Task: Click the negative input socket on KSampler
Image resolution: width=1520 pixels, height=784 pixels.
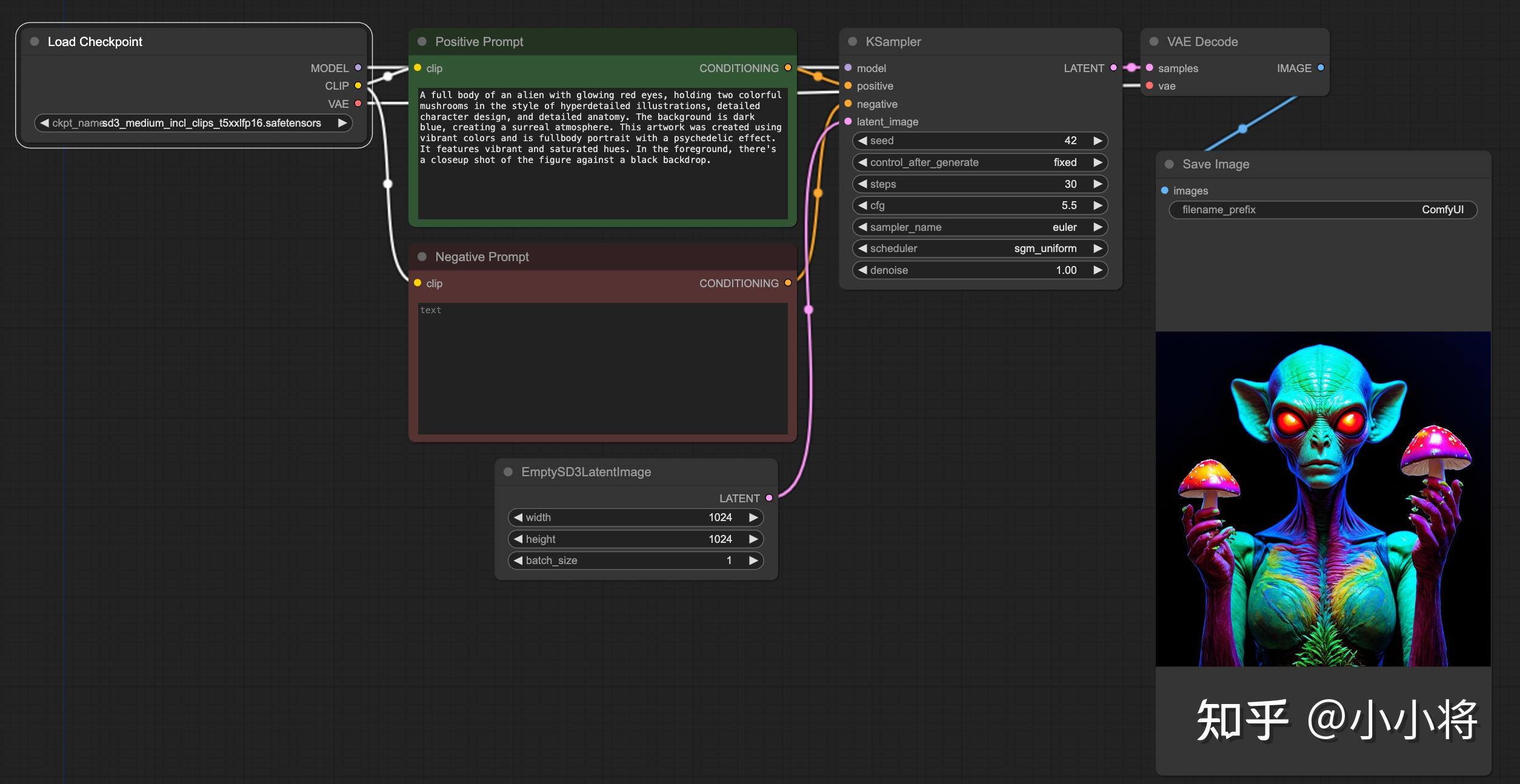Action: point(848,104)
